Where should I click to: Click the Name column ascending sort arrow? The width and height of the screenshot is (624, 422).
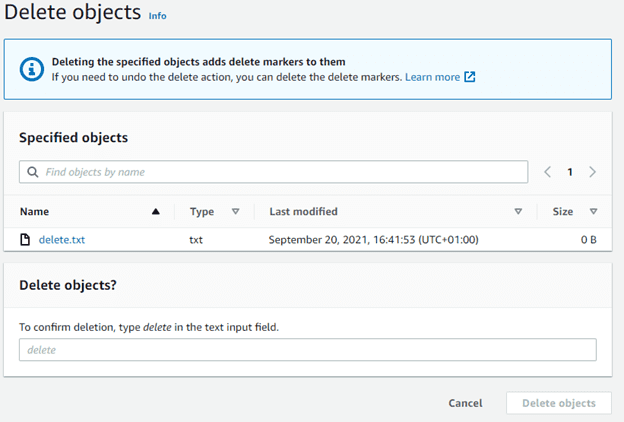155,212
